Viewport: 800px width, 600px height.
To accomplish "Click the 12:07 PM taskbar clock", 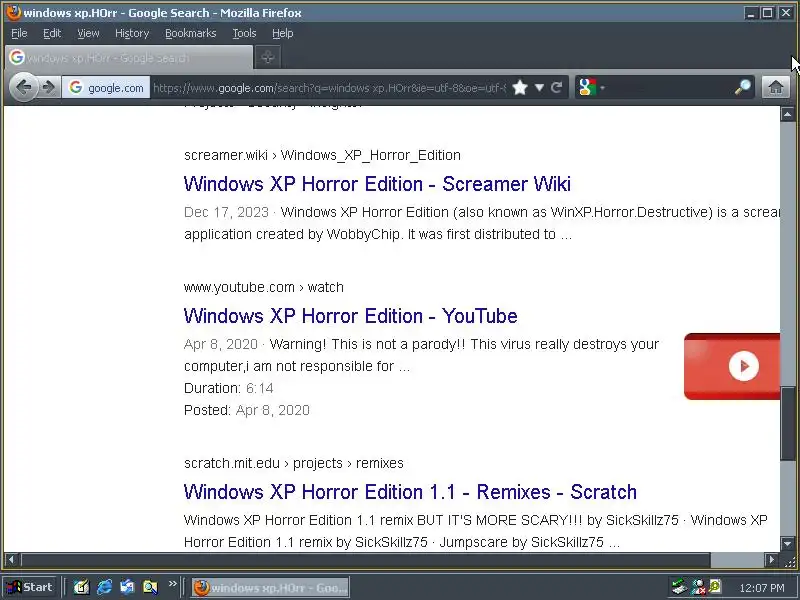I will 762,588.
